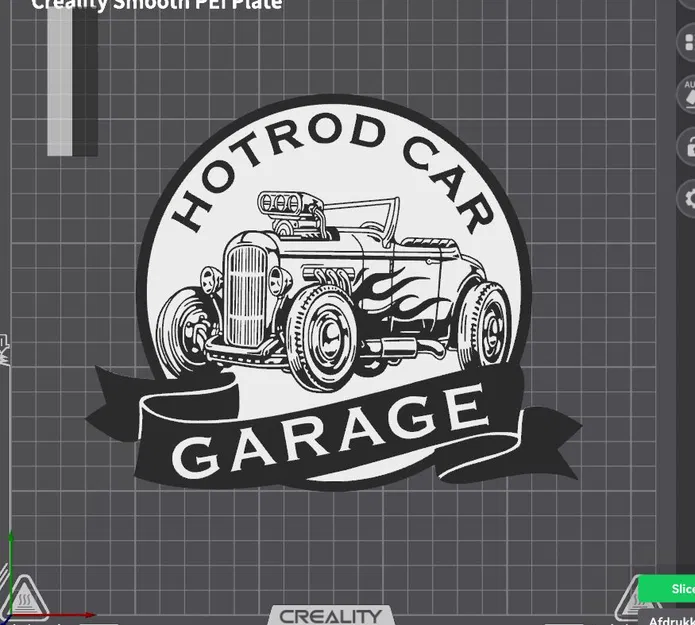Toggle the plate lock padlock icon
695x625 pixels.
688,146
